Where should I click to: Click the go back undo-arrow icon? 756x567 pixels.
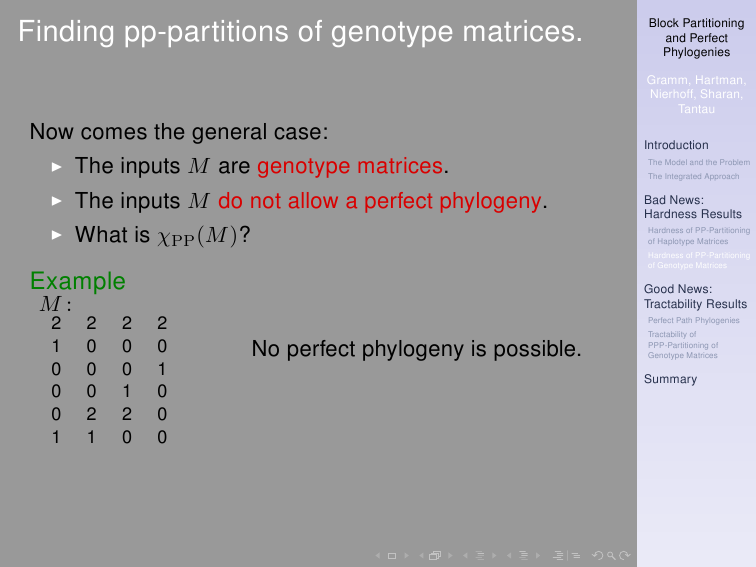pos(598,555)
